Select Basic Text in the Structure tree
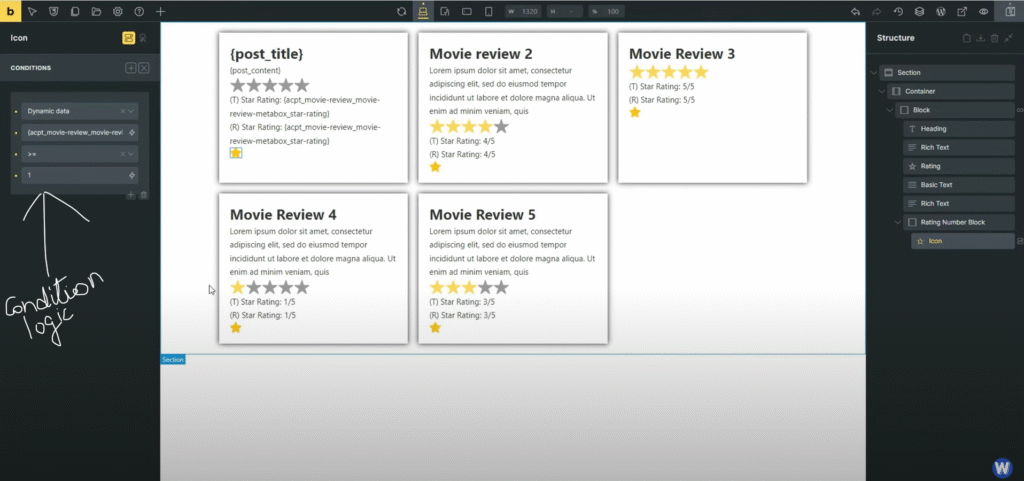Viewport: 1024px width, 481px height. coord(959,185)
